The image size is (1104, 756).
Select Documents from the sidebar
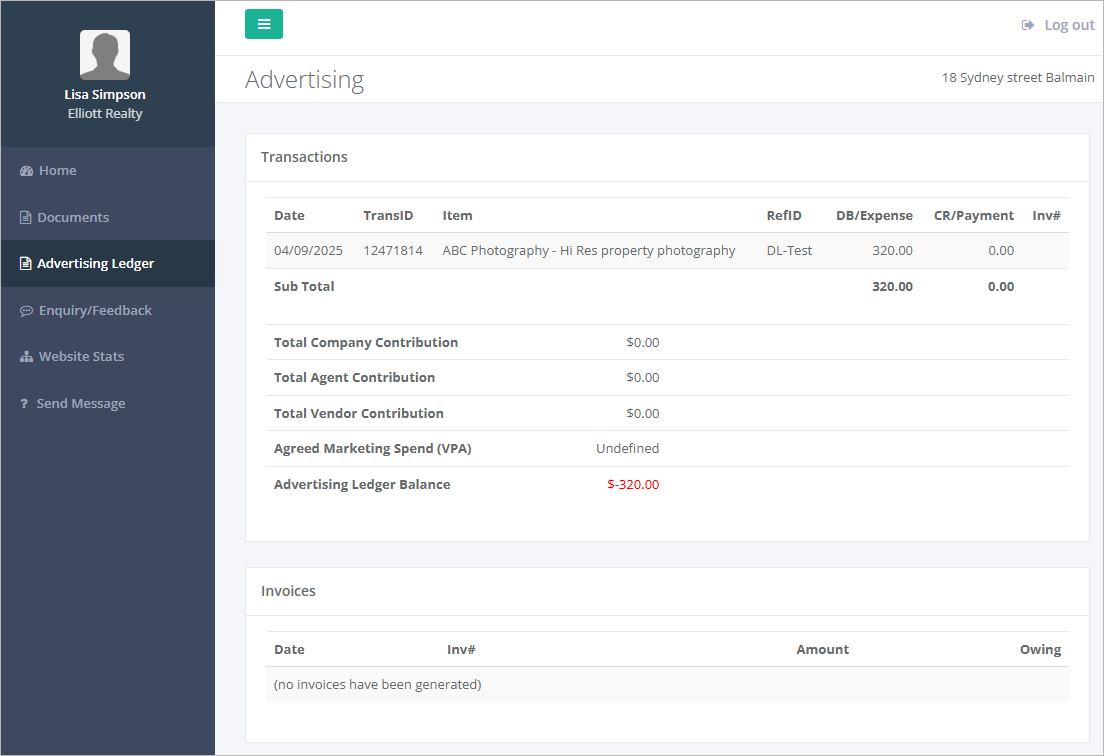click(x=71, y=217)
